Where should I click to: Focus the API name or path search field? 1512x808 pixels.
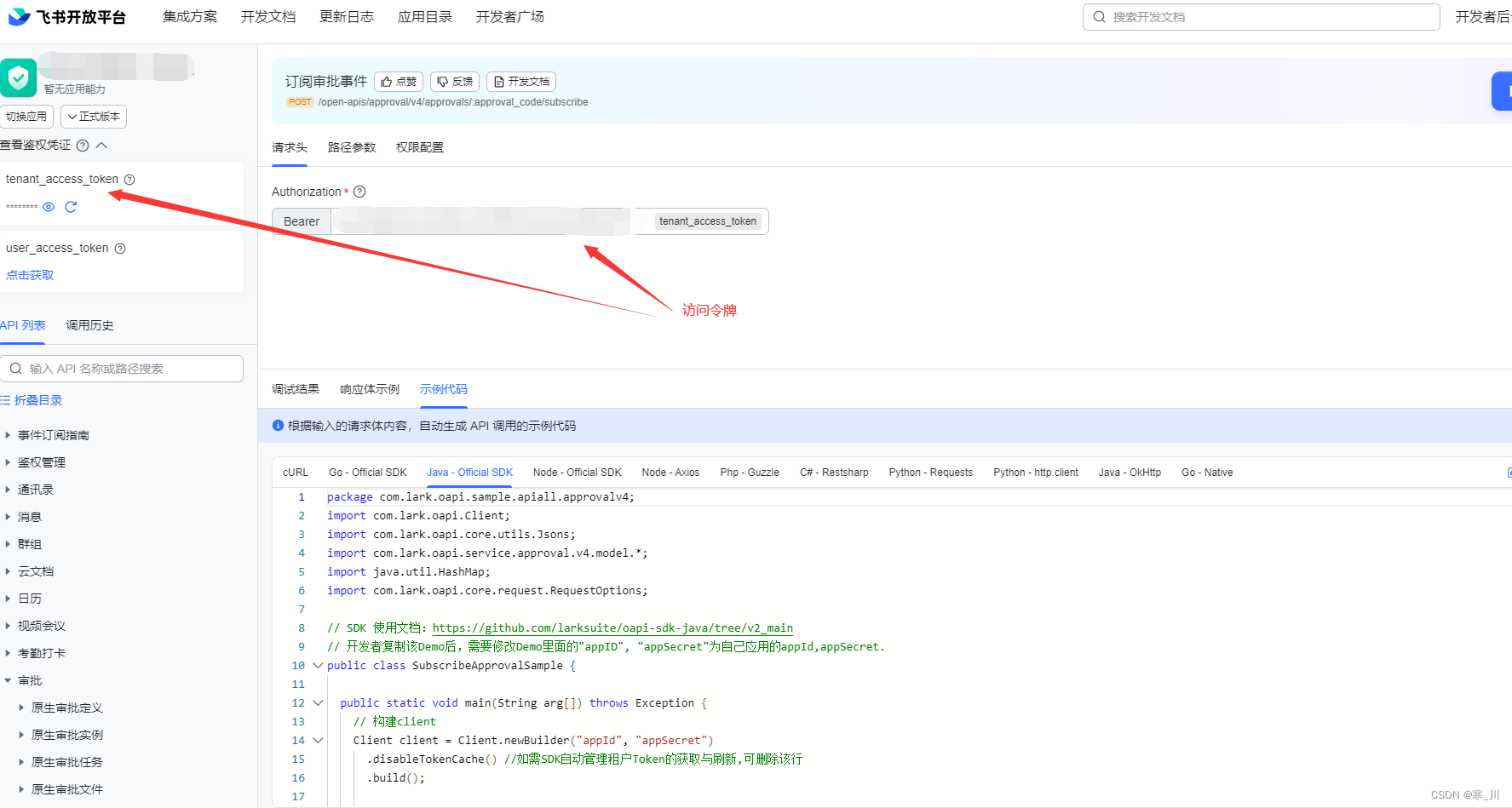[122, 369]
